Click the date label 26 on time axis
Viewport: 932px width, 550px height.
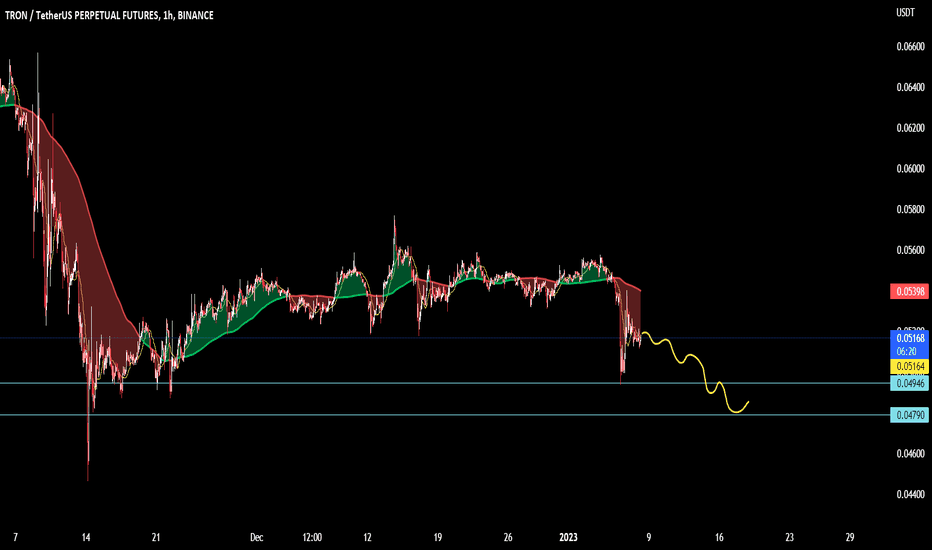tap(508, 538)
